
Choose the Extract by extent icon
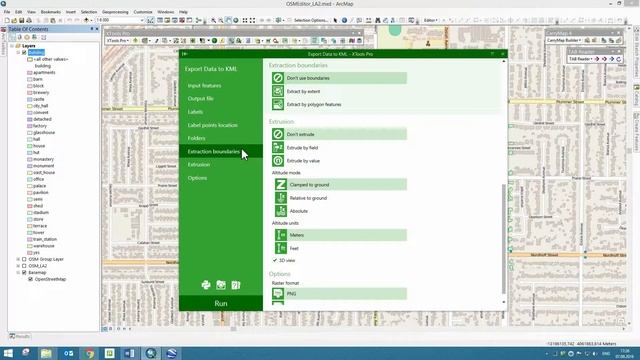coord(278,91)
